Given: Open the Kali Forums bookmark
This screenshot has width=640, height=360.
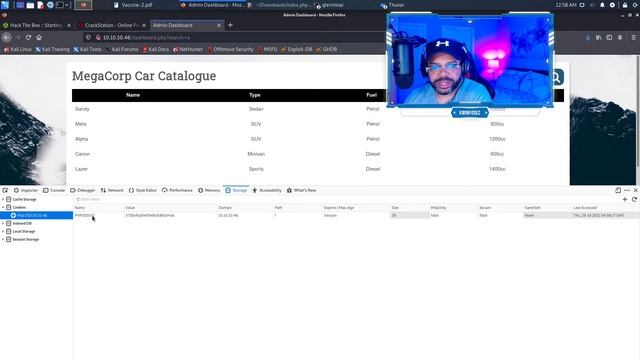Looking at the screenshot, I should (122, 49).
